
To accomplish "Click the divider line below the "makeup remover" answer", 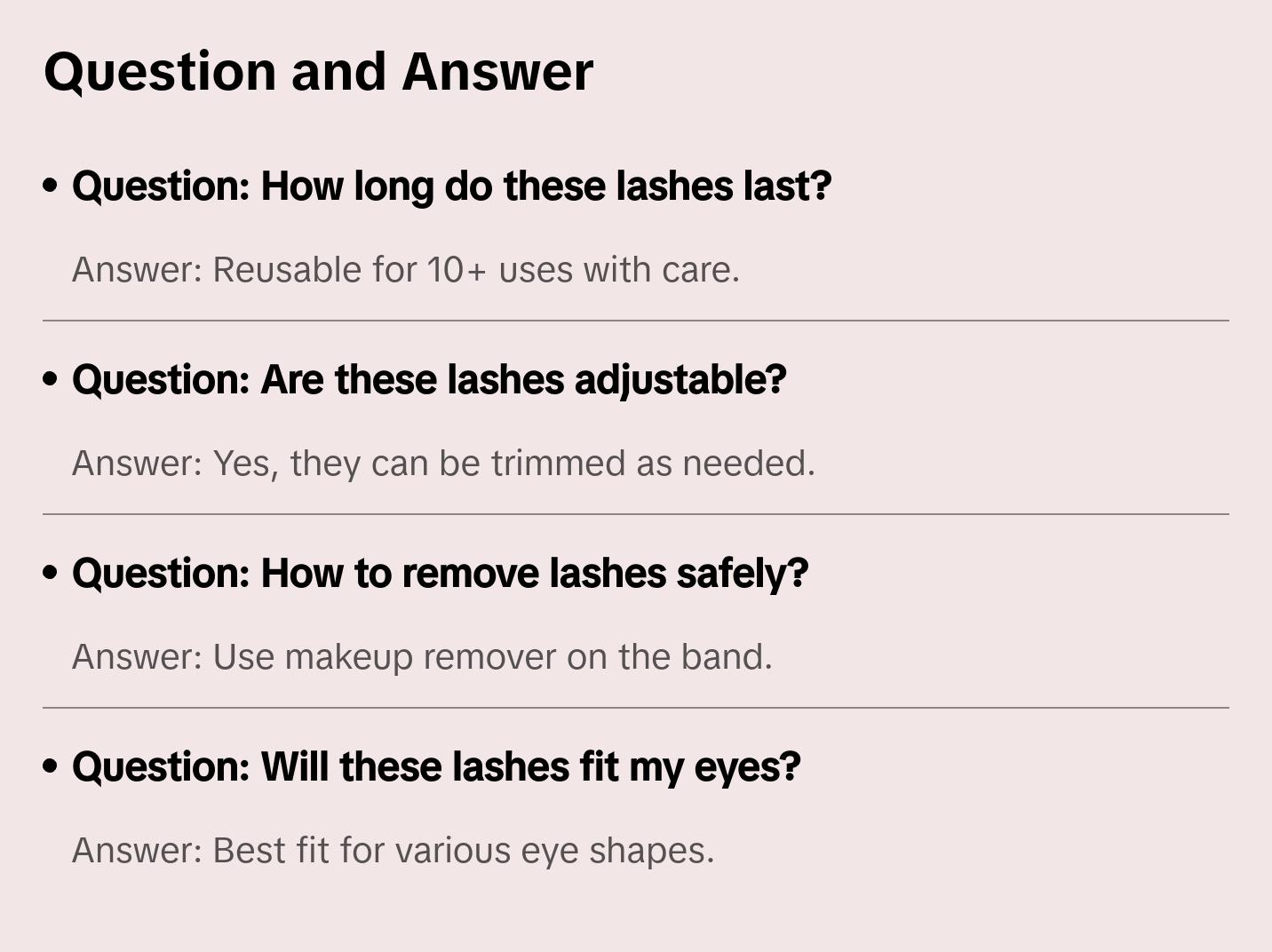I will click(x=636, y=708).
